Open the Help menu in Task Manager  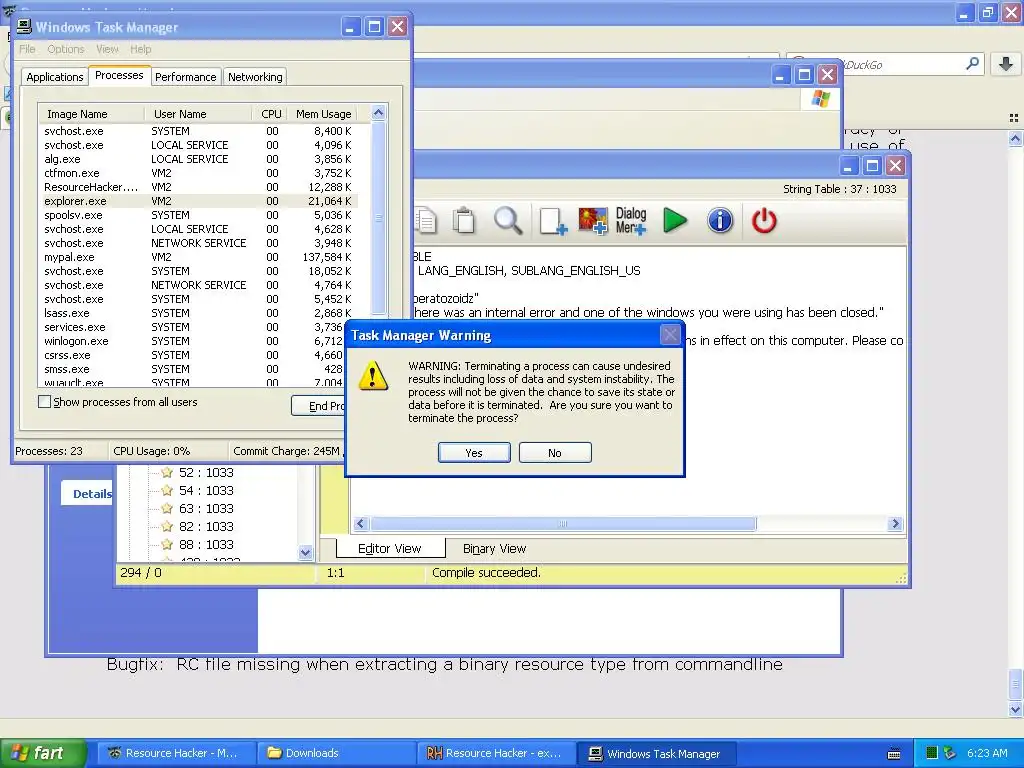pyautogui.click(x=140, y=49)
